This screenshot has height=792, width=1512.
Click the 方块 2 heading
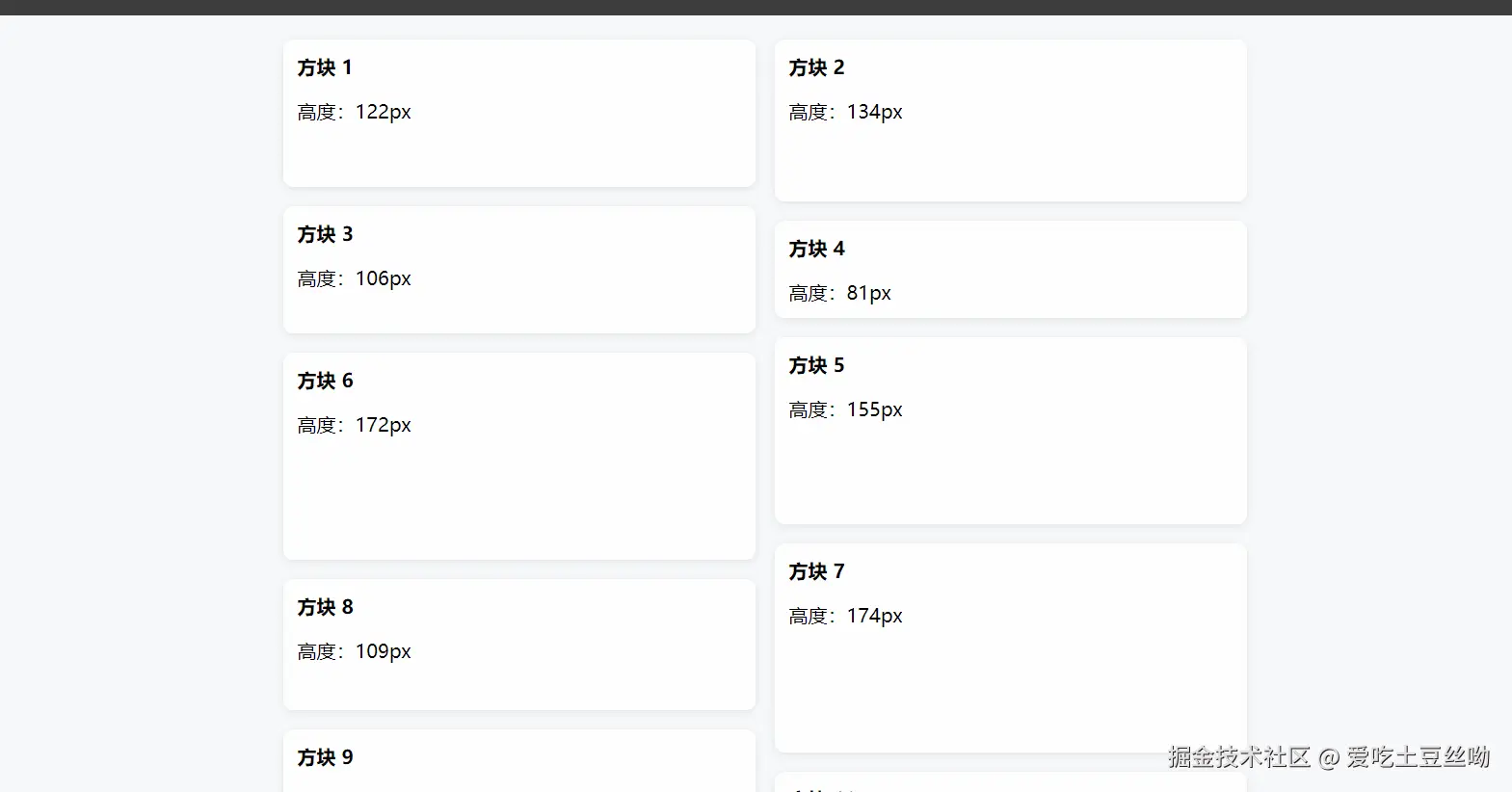pos(816,68)
